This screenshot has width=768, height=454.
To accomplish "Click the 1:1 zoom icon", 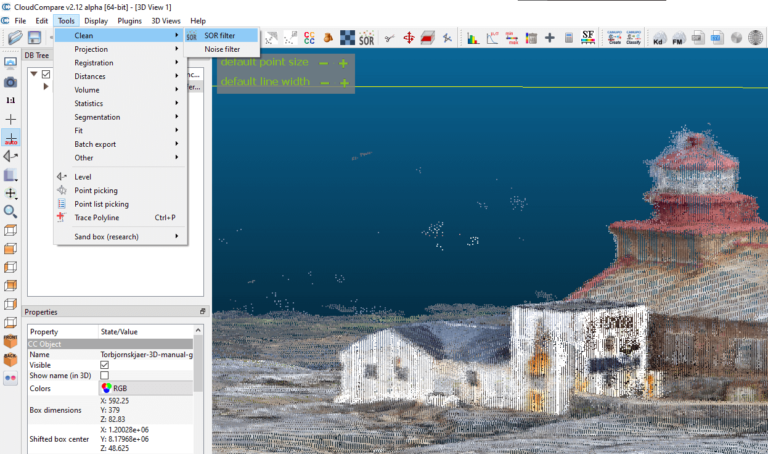I will (x=10, y=100).
